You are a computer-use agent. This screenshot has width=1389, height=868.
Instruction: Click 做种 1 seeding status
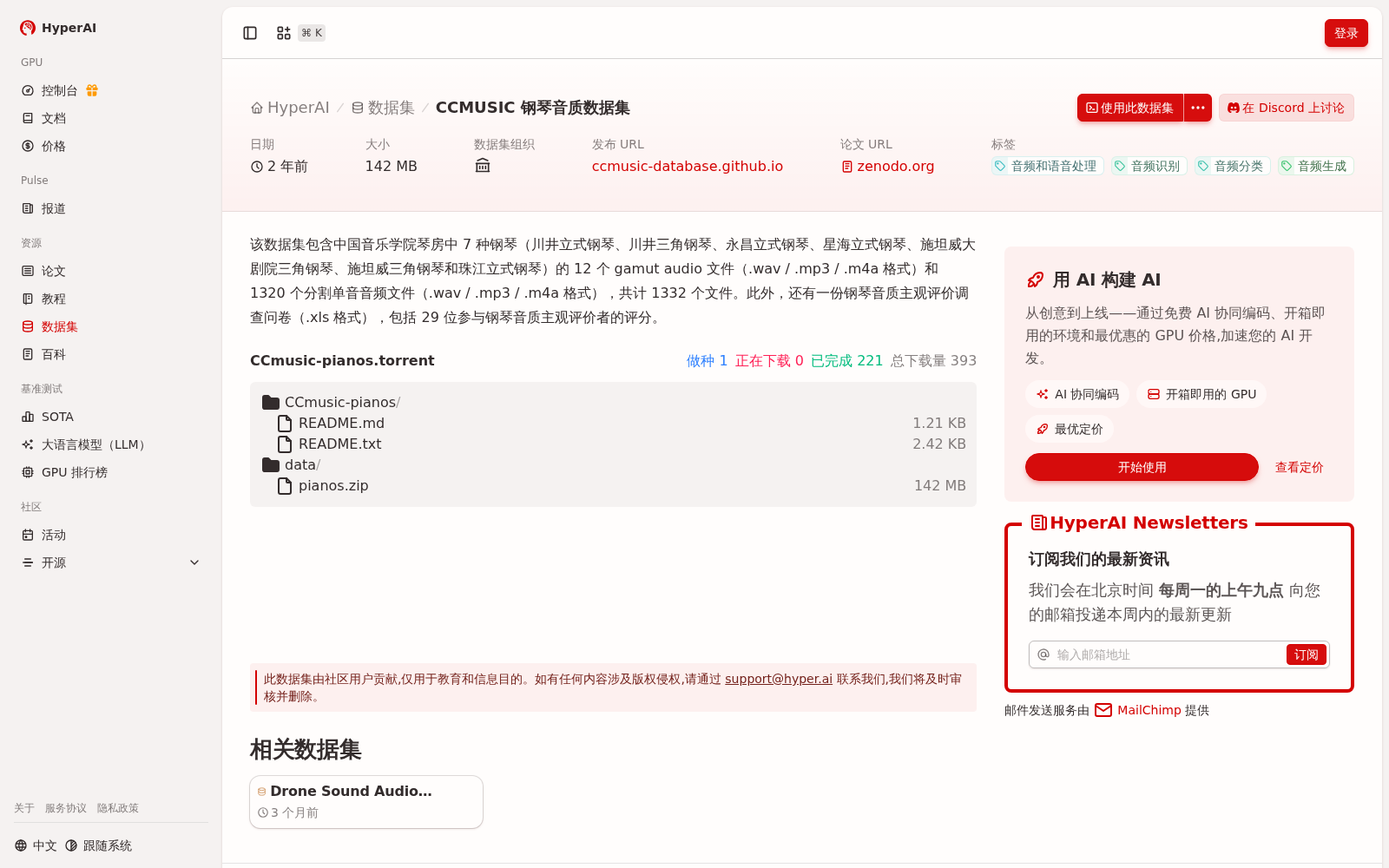pyautogui.click(x=707, y=360)
